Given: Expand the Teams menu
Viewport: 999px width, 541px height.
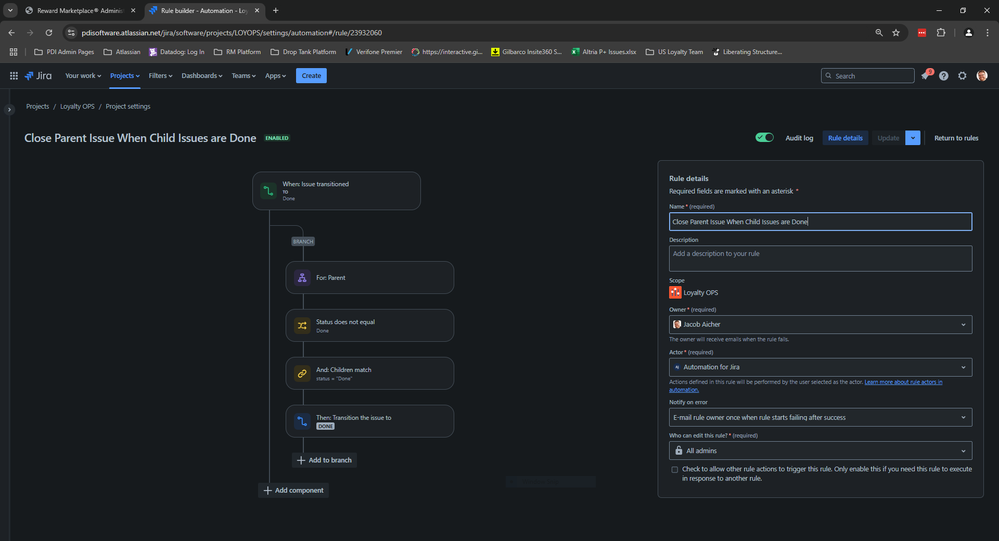Looking at the screenshot, I should coord(243,76).
